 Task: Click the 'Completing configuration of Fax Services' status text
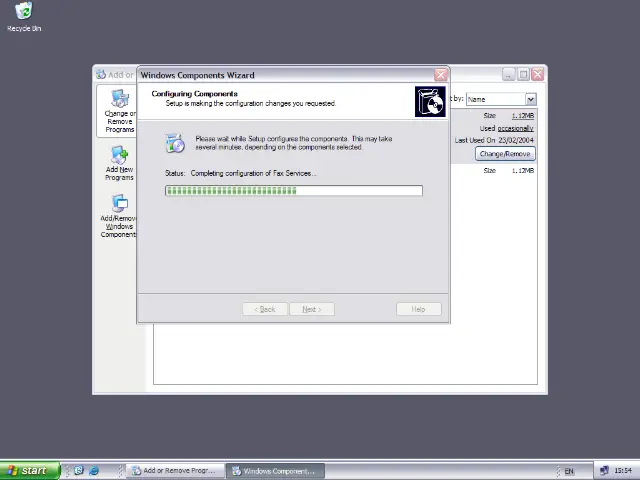click(x=253, y=173)
